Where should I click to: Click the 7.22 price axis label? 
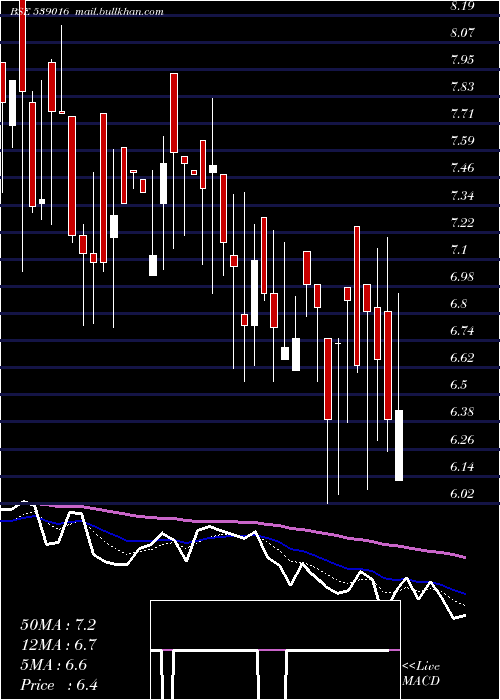[x=463, y=222]
